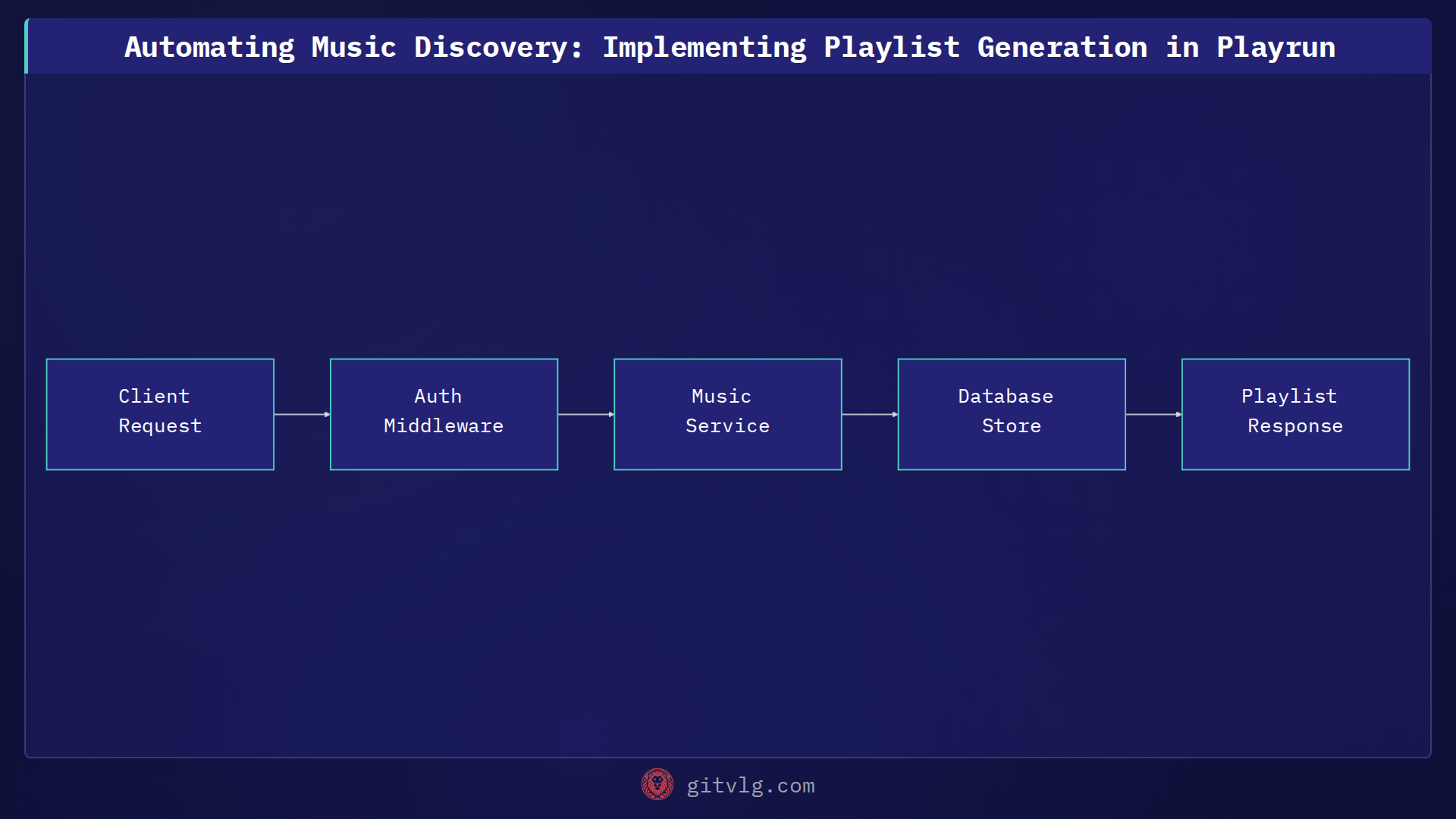This screenshot has height=819, width=1456.
Task: Select the Database Store node
Action: point(1012,414)
